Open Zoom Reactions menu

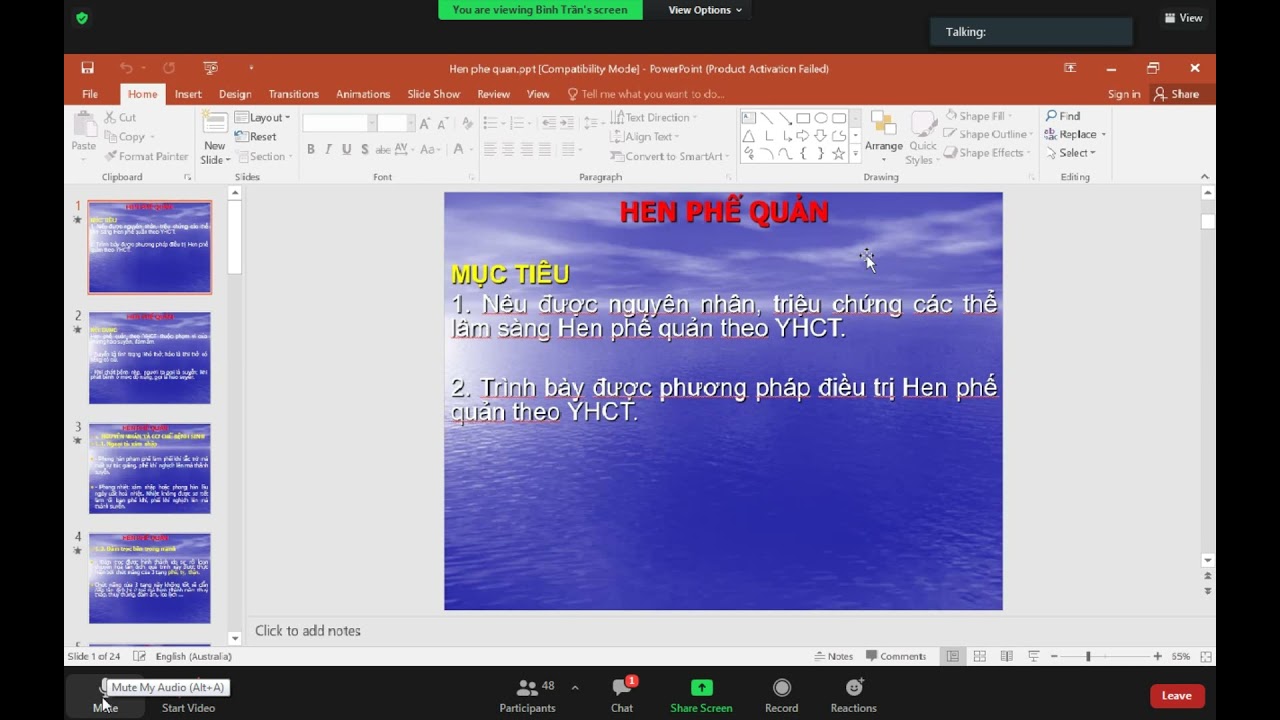(853, 696)
